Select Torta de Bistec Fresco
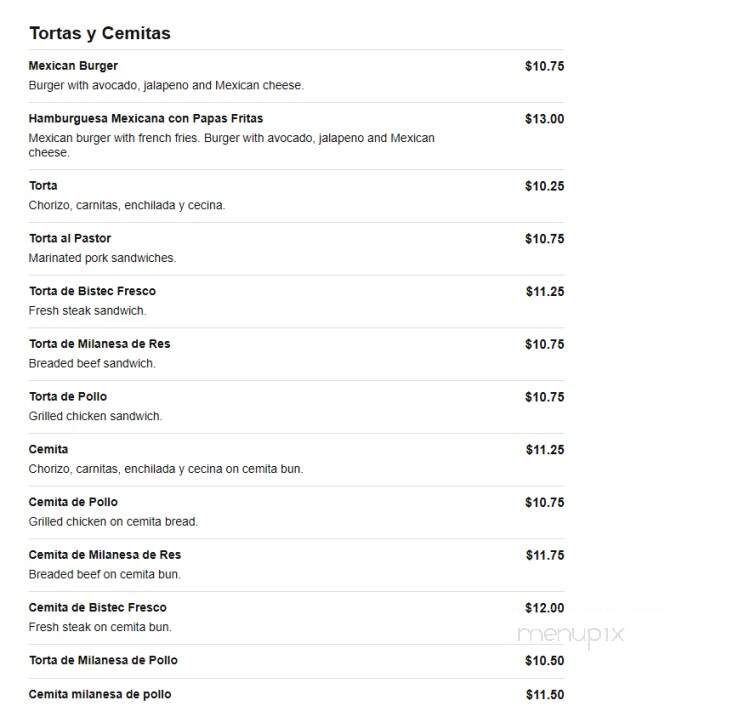The height and width of the screenshot is (717, 750). (92, 291)
